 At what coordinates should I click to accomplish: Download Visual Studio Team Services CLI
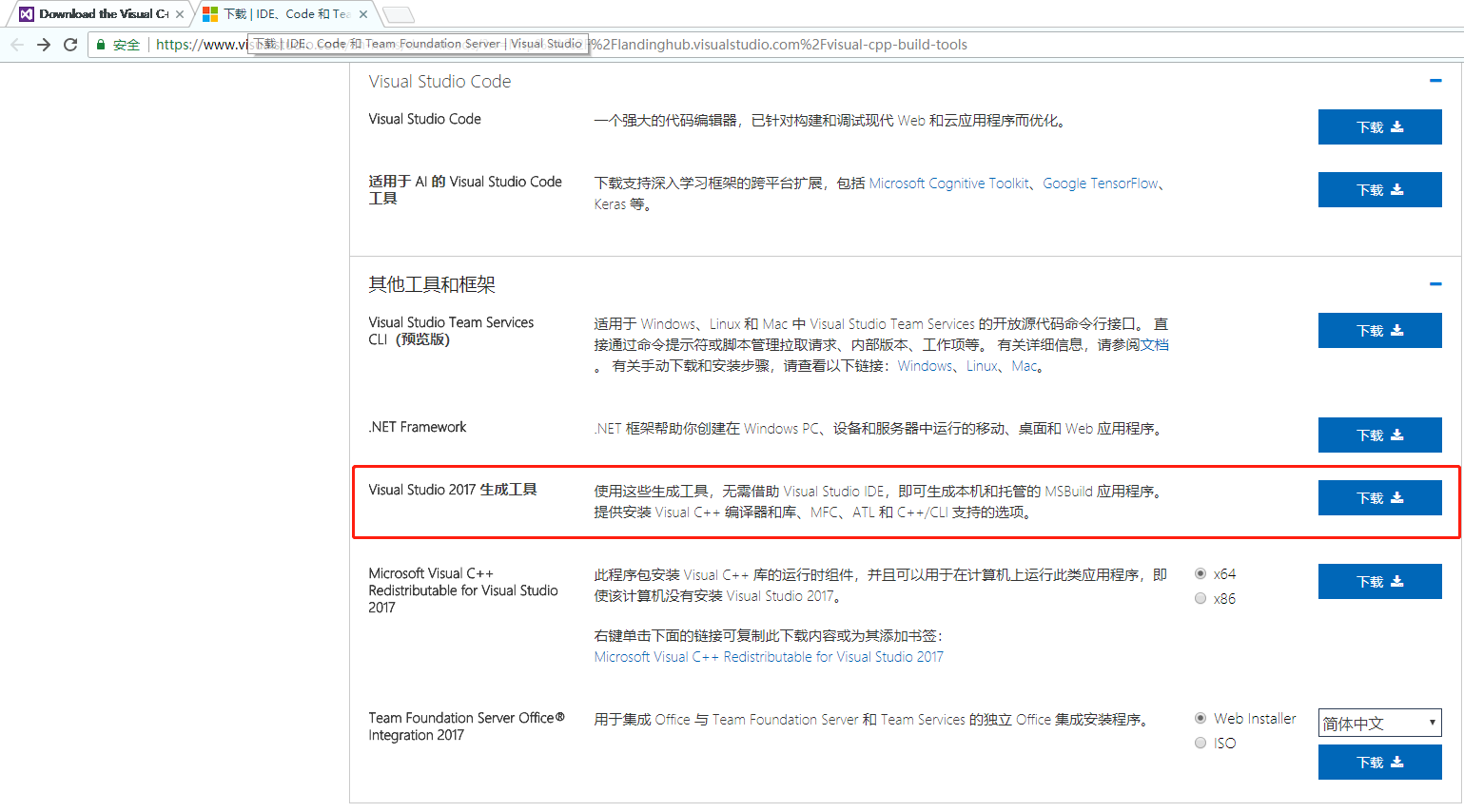pos(1379,330)
